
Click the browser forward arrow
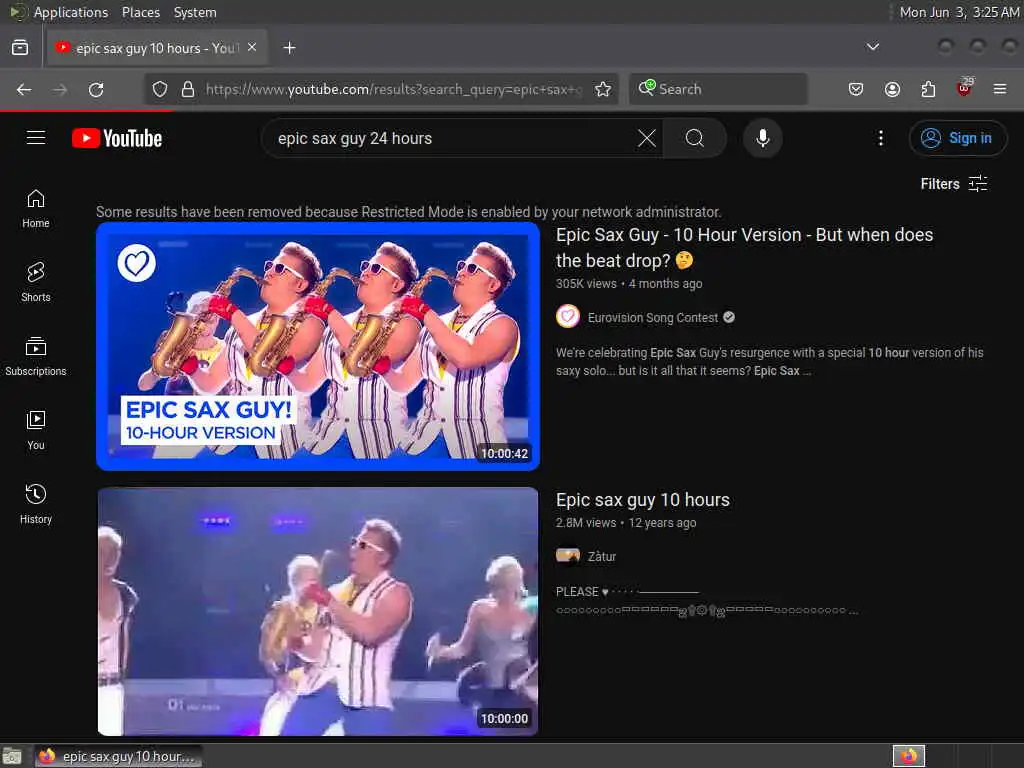[x=59, y=89]
